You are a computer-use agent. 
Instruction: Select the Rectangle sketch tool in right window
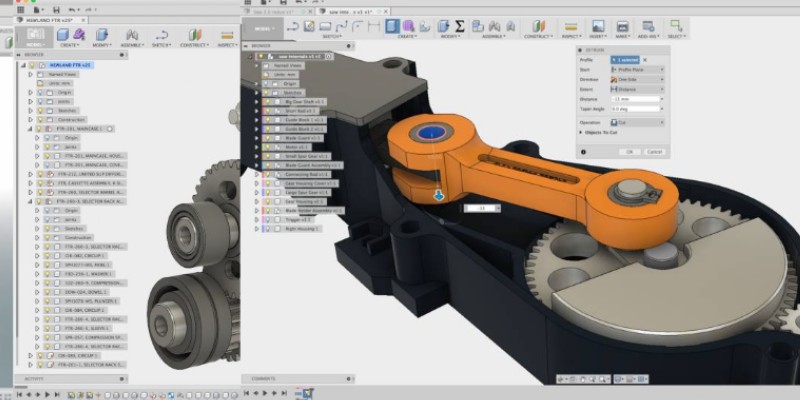(325, 26)
